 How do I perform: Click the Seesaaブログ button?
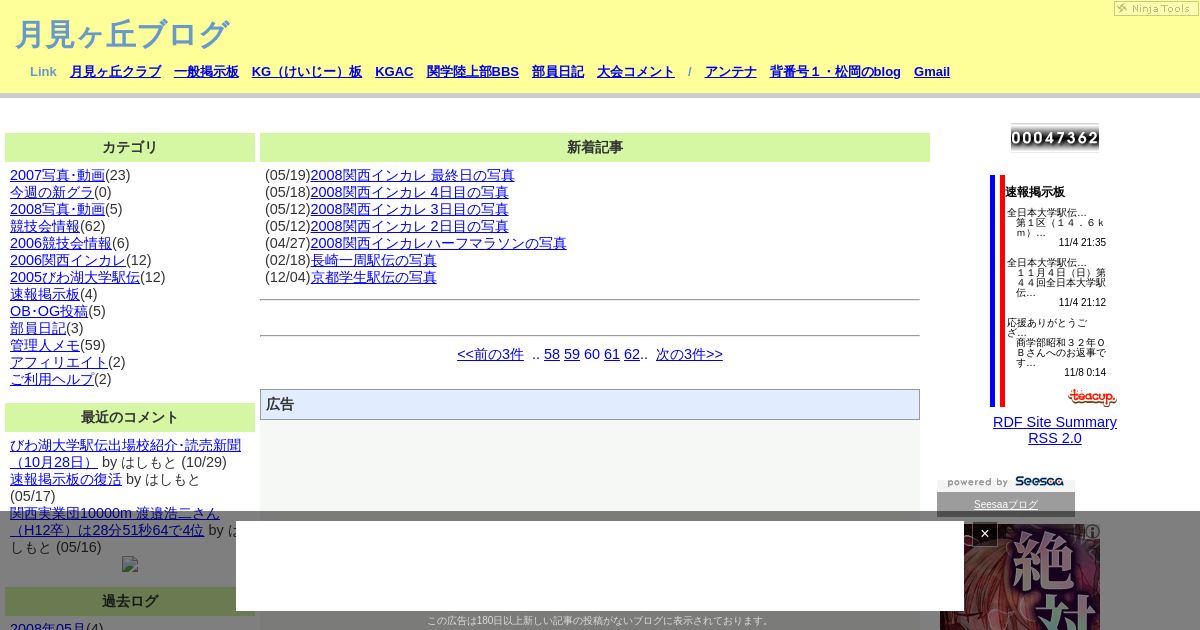pyautogui.click(x=1006, y=504)
